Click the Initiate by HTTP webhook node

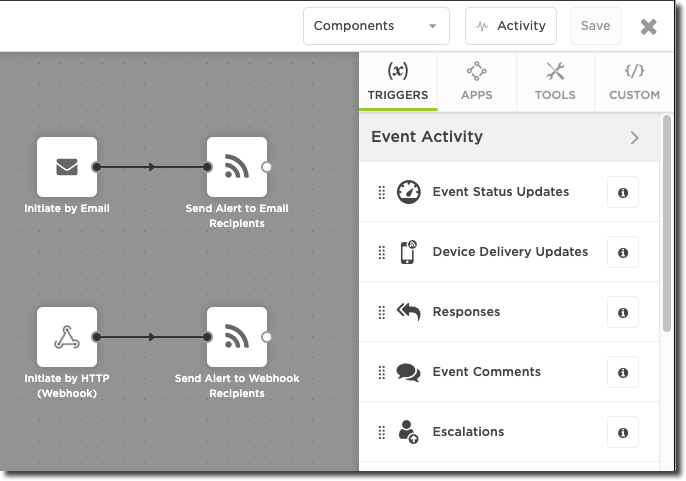(x=67, y=337)
